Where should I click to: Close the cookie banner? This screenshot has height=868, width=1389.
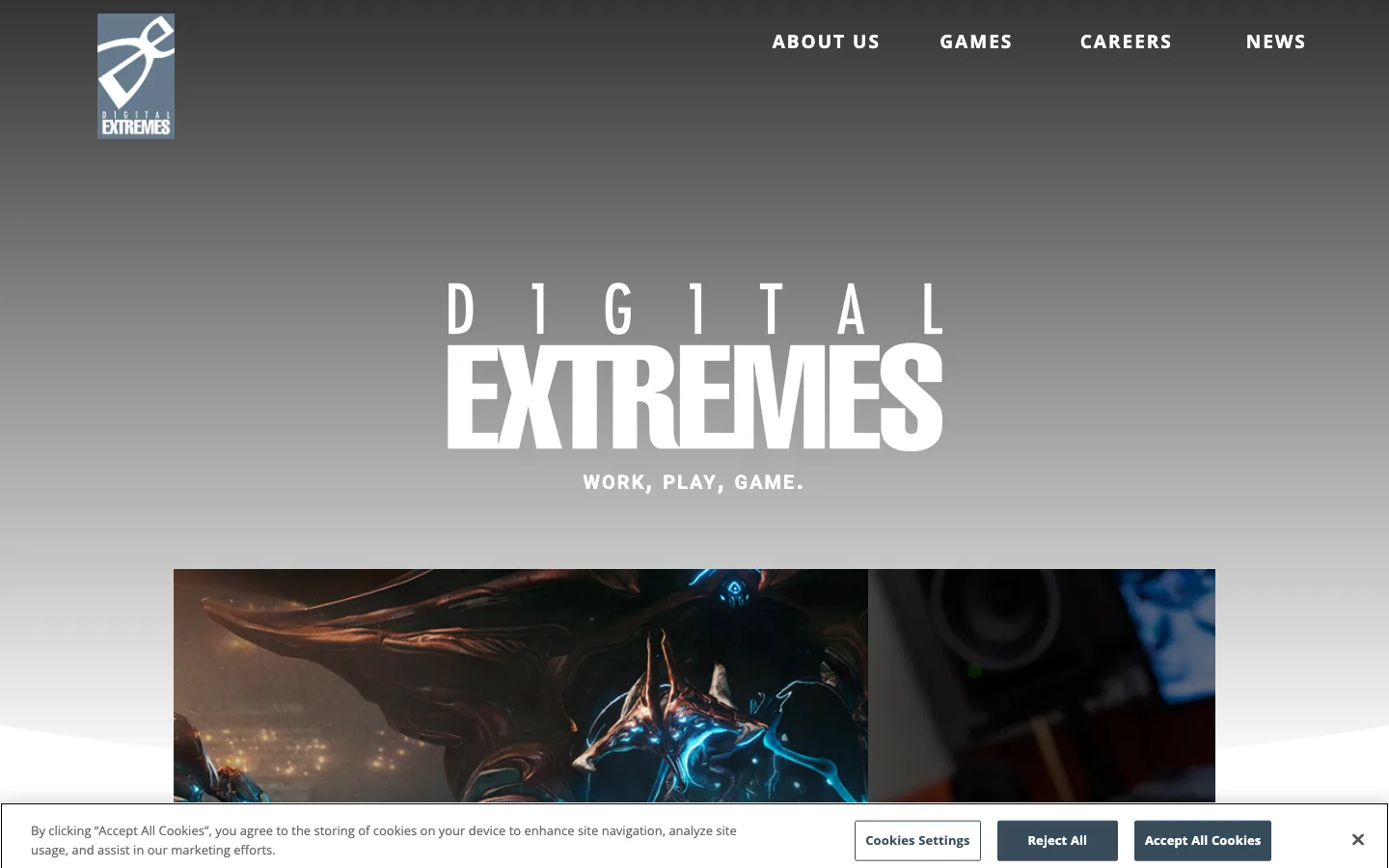point(1357,840)
